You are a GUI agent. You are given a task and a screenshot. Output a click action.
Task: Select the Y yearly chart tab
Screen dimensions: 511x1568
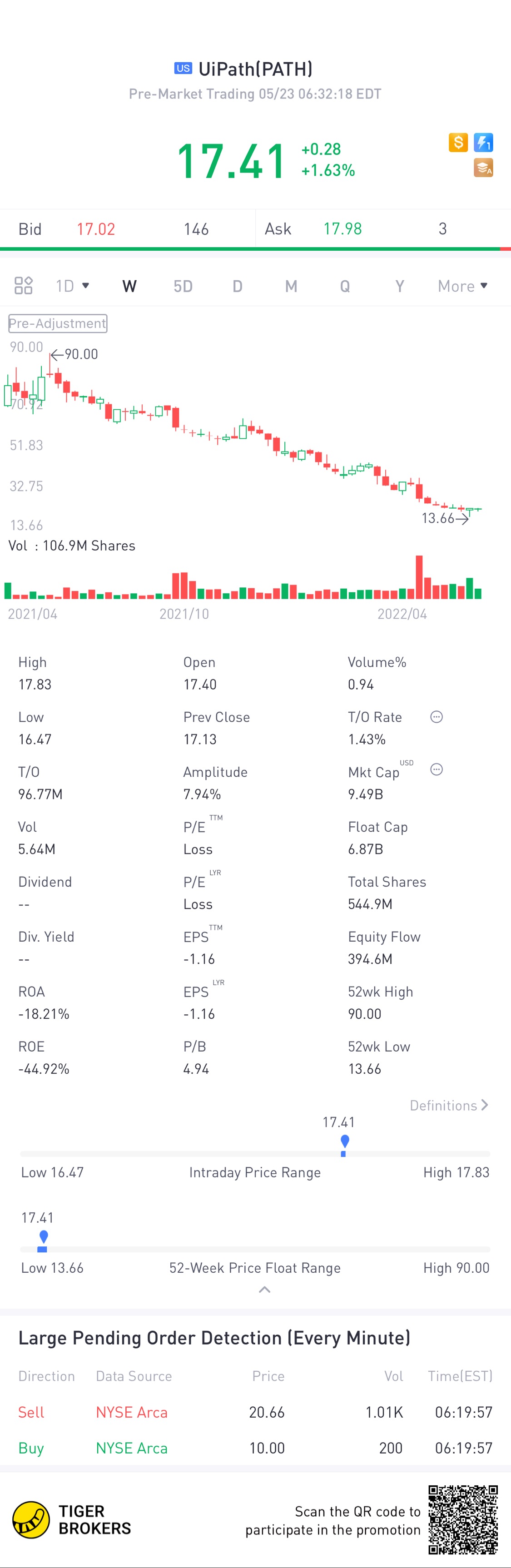(x=400, y=286)
